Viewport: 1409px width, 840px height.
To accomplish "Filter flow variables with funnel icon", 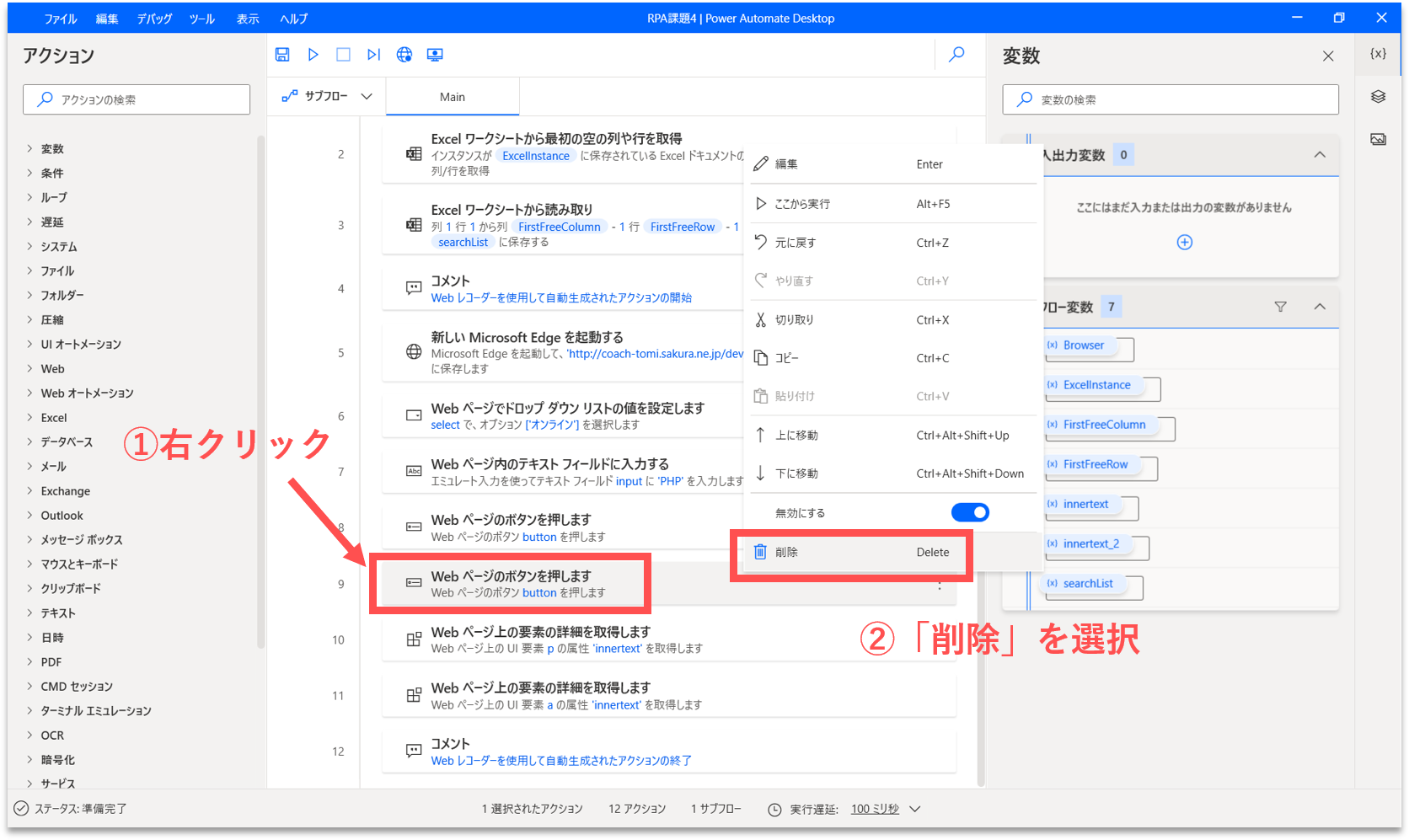I will coord(1280,307).
